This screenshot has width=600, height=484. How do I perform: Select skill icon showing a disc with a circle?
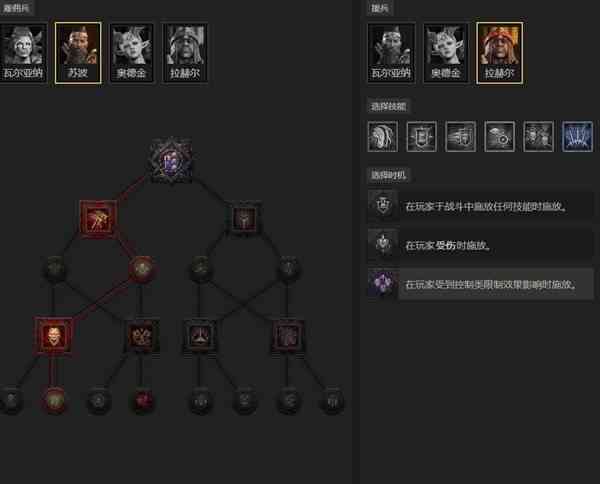pyautogui.click(x=499, y=137)
